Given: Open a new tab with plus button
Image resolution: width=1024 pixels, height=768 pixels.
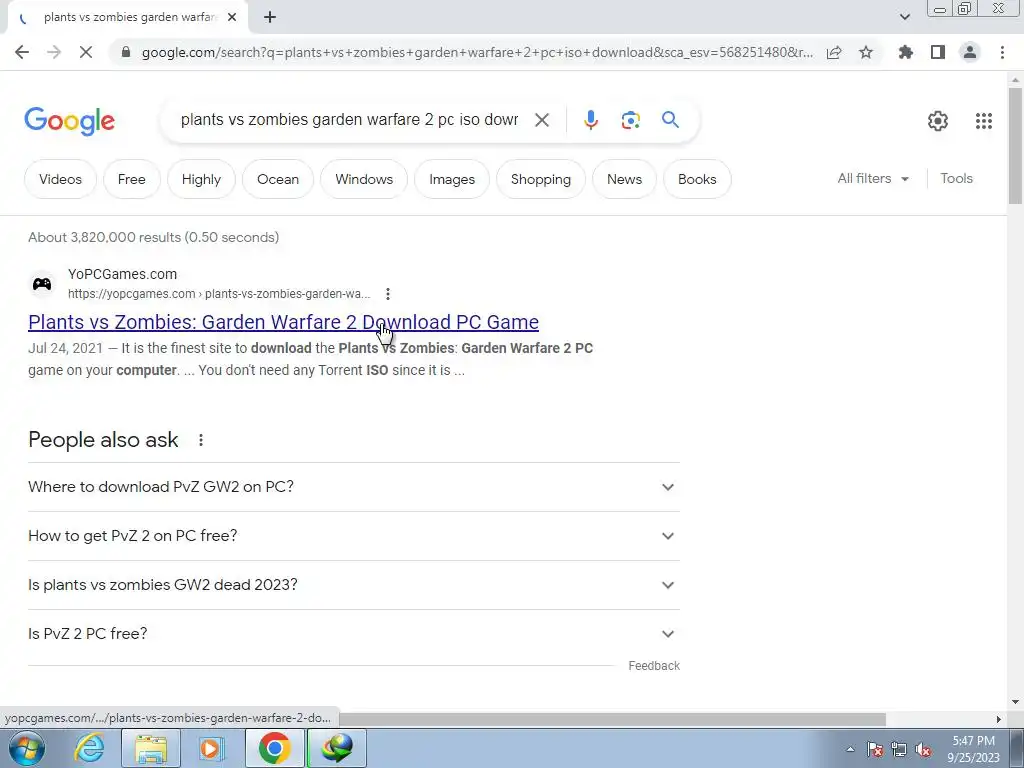Looking at the screenshot, I should tap(270, 17).
